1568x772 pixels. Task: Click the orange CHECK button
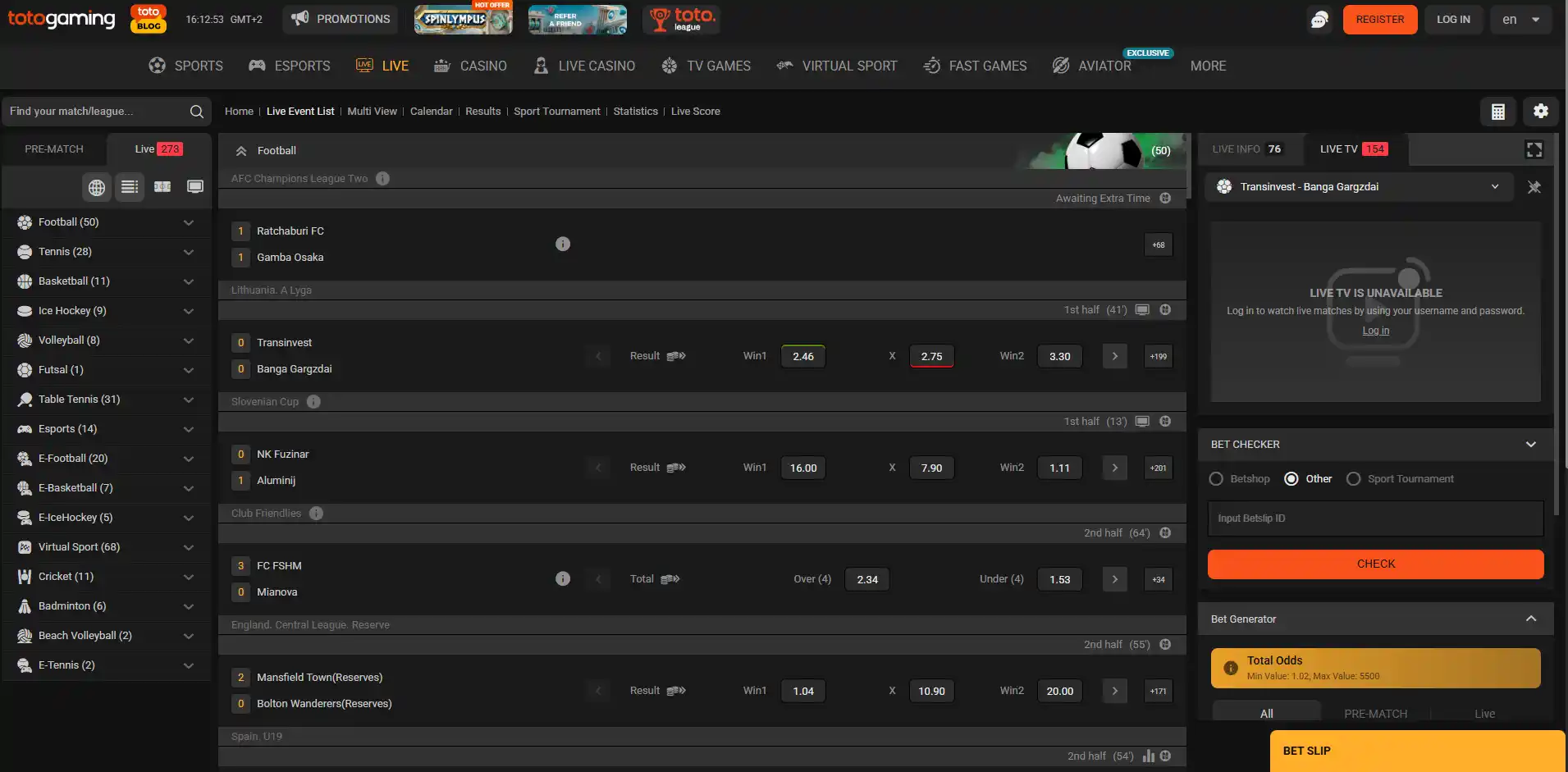click(x=1376, y=564)
